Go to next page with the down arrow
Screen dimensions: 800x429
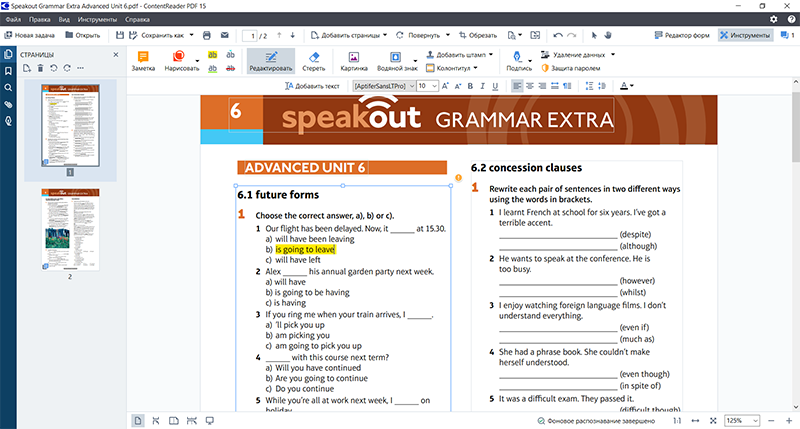tap(292, 35)
